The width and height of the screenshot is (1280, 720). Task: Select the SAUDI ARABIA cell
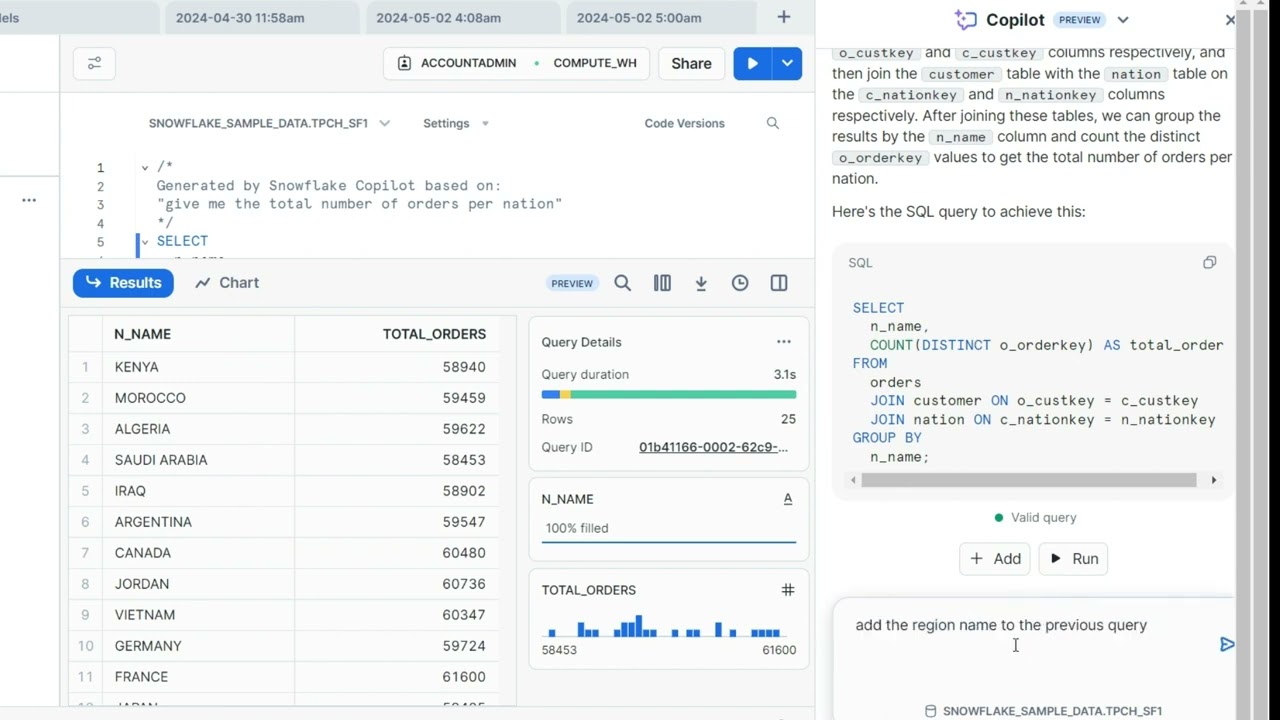tap(198, 460)
